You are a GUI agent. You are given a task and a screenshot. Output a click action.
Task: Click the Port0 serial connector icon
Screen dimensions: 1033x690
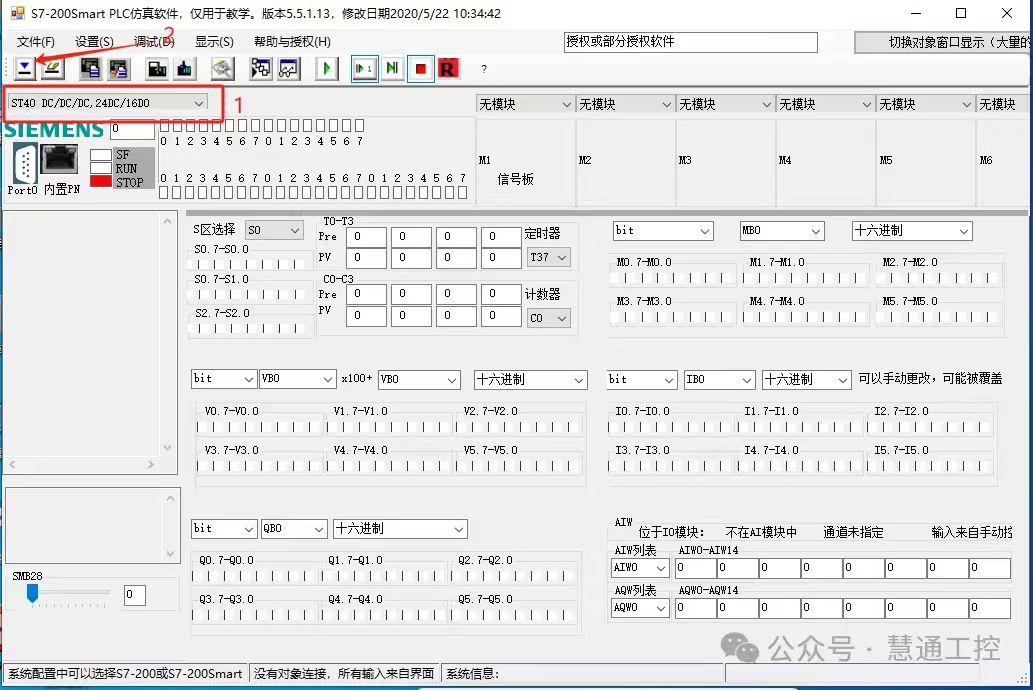pos(24,163)
